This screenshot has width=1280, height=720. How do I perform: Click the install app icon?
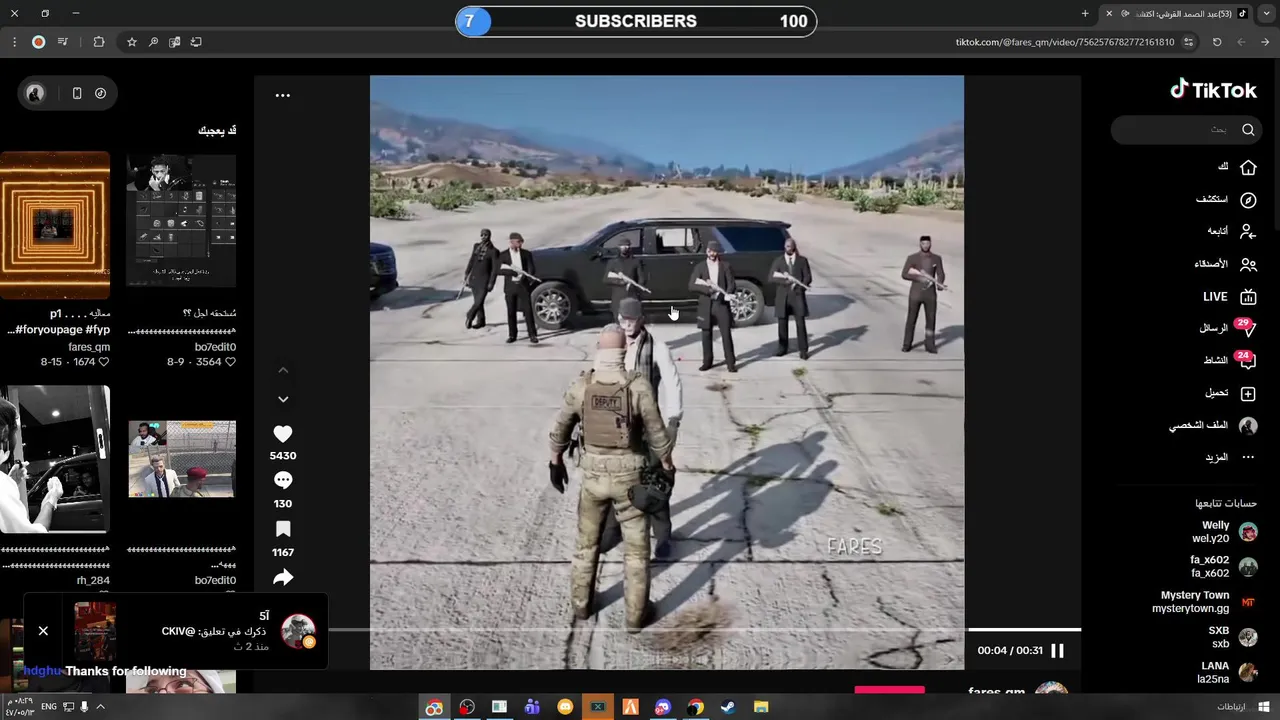tap(196, 42)
